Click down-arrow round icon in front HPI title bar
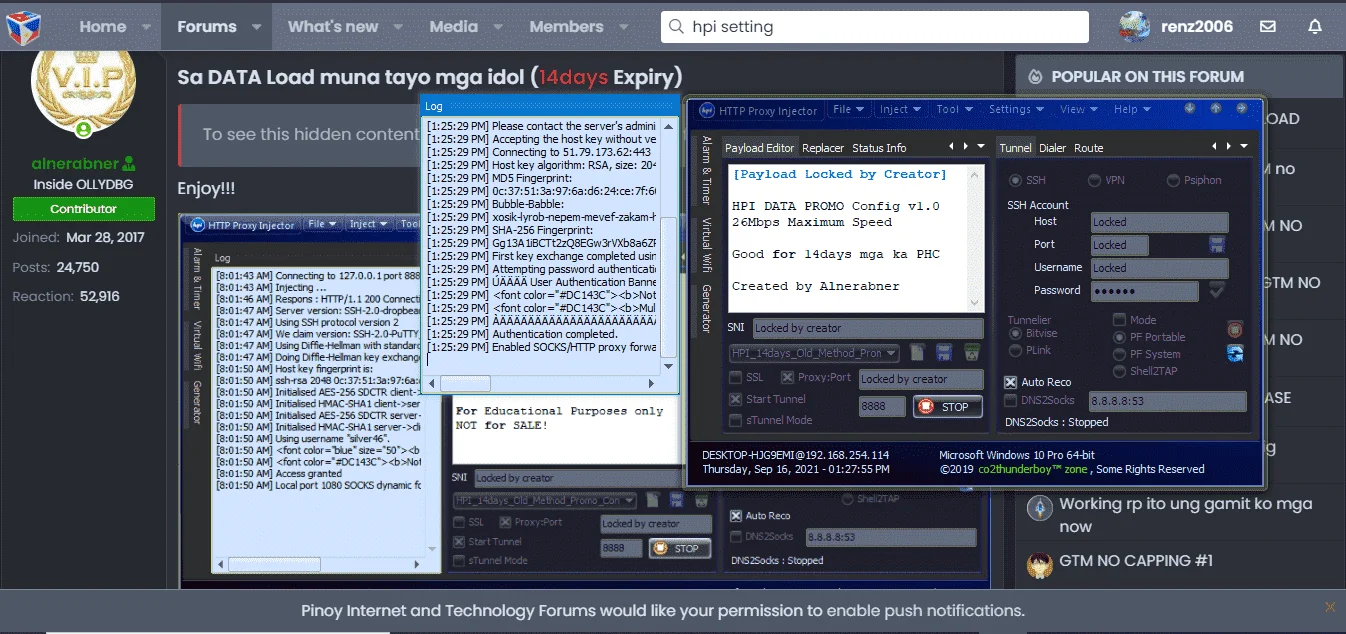 coord(1190,108)
